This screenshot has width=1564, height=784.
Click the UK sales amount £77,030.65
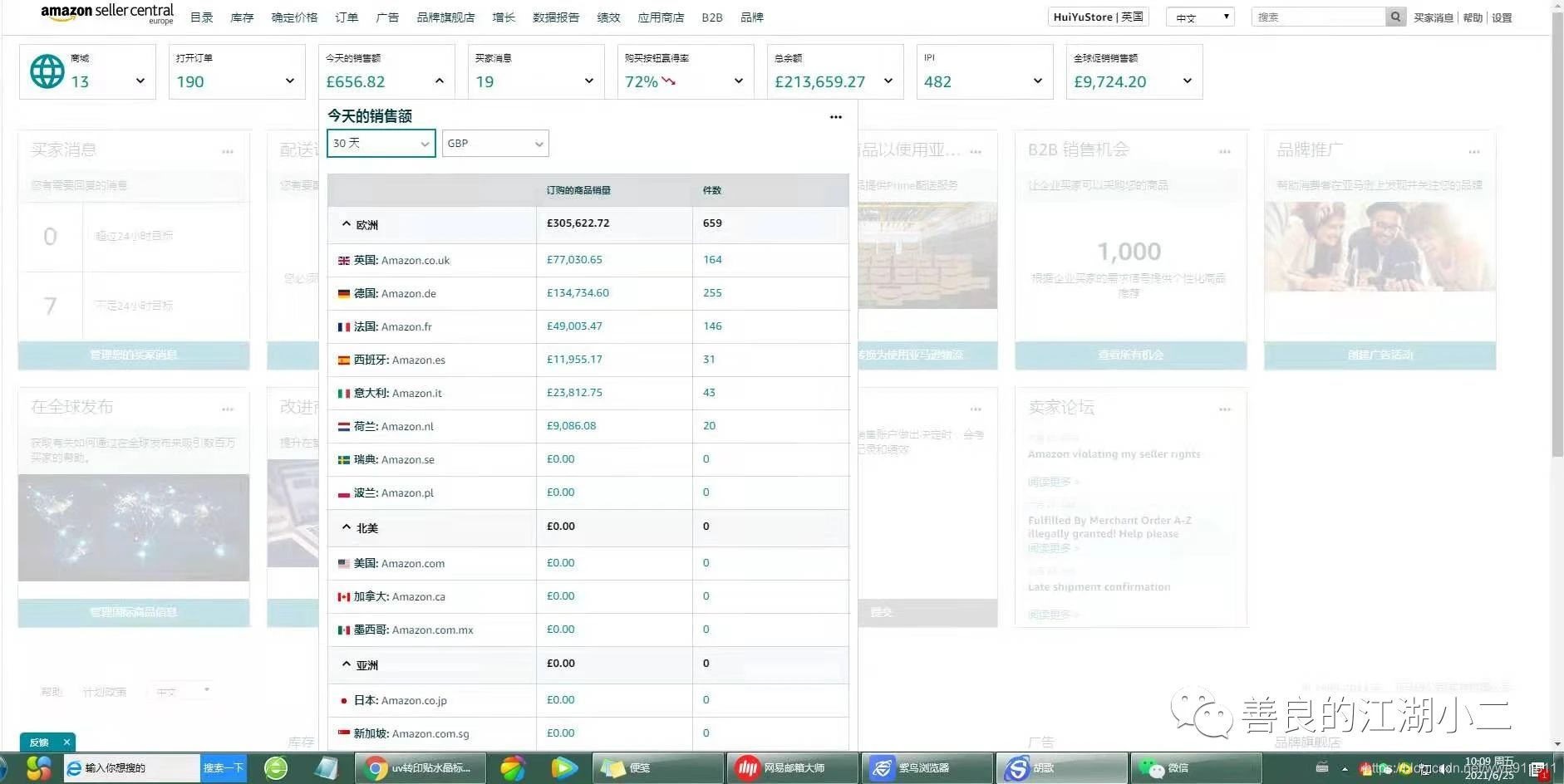tap(574, 260)
